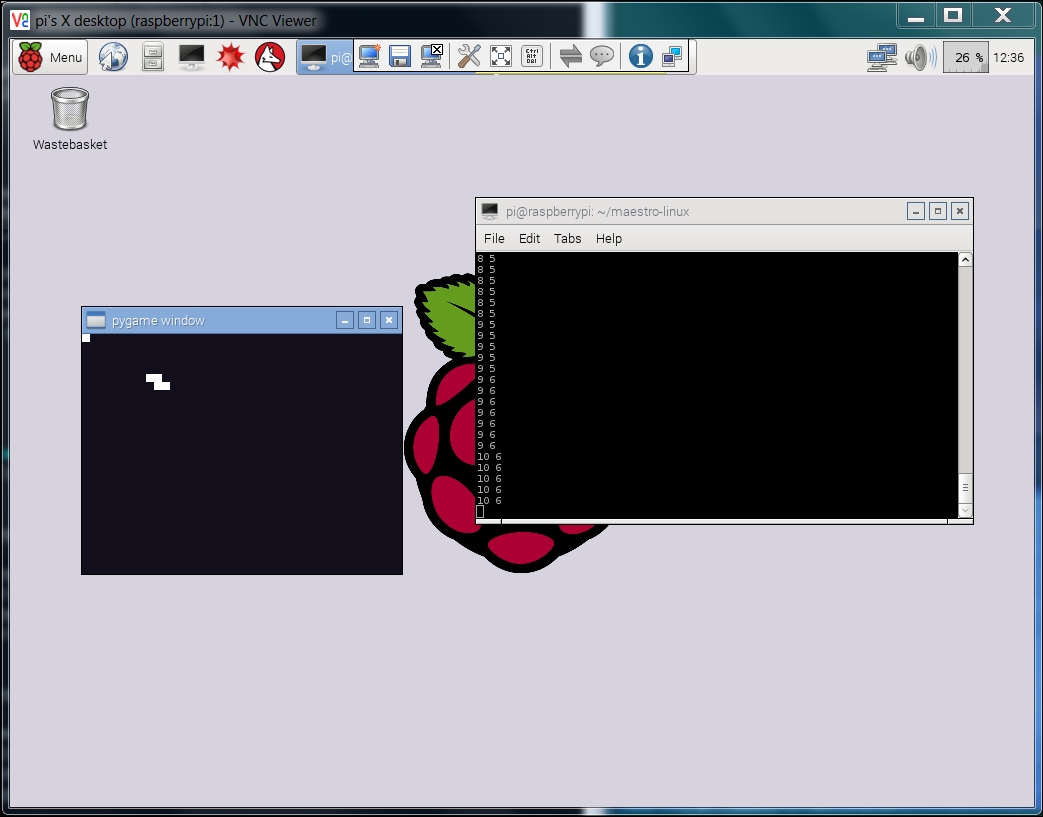Open Edit menu in terminal

(x=529, y=238)
